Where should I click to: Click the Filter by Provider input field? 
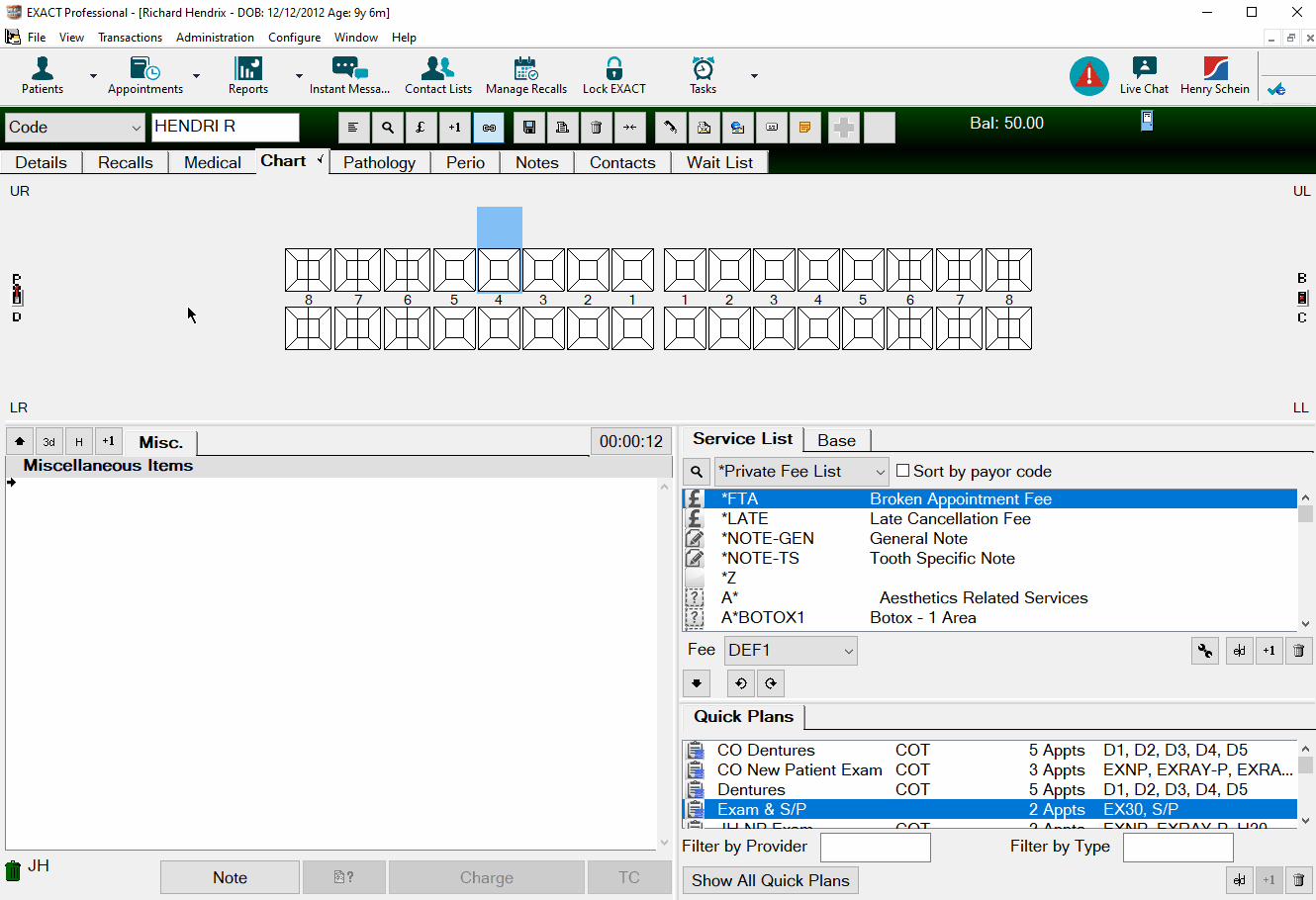[875, 847]
